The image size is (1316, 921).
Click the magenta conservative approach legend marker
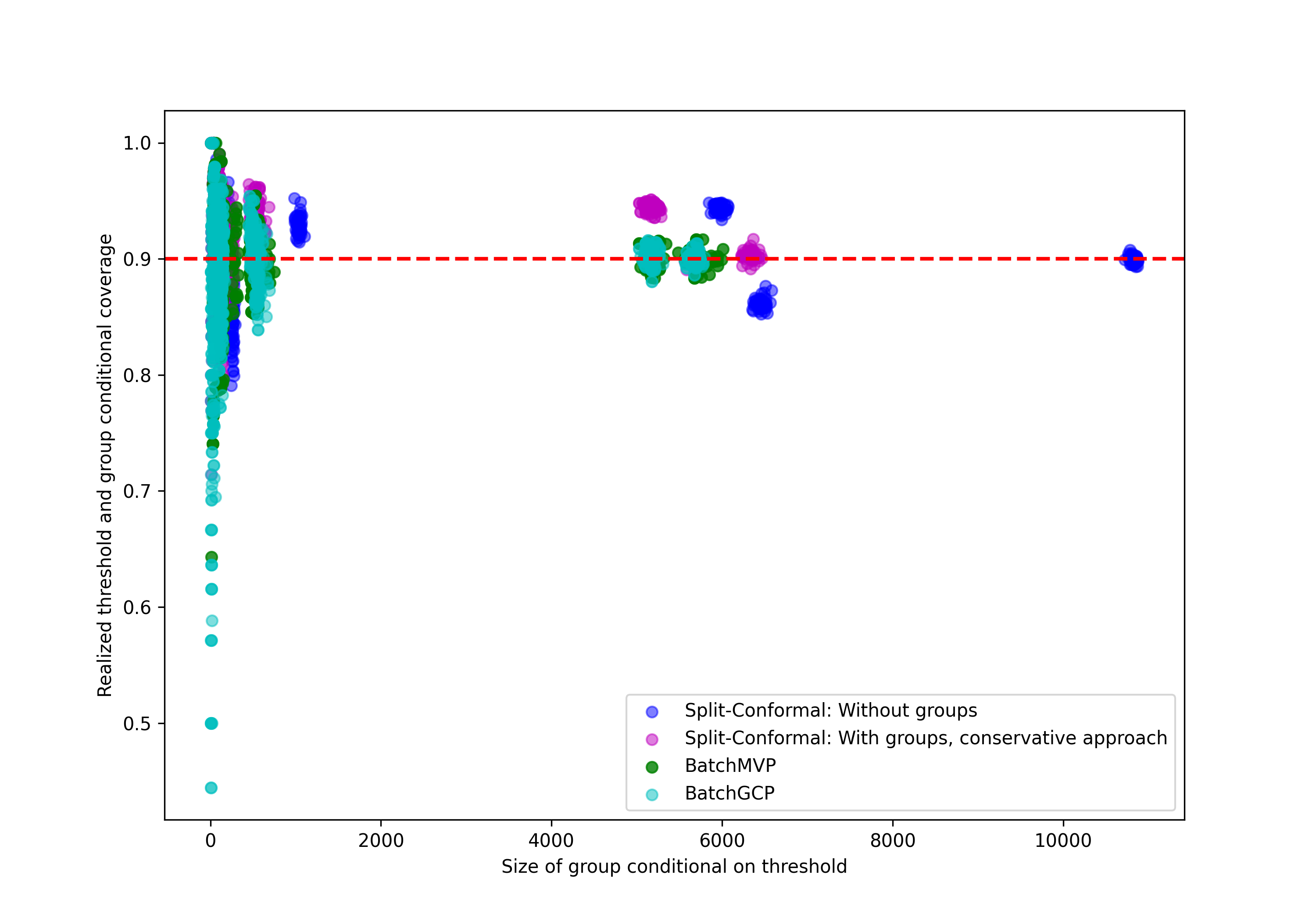click(652, 739)
